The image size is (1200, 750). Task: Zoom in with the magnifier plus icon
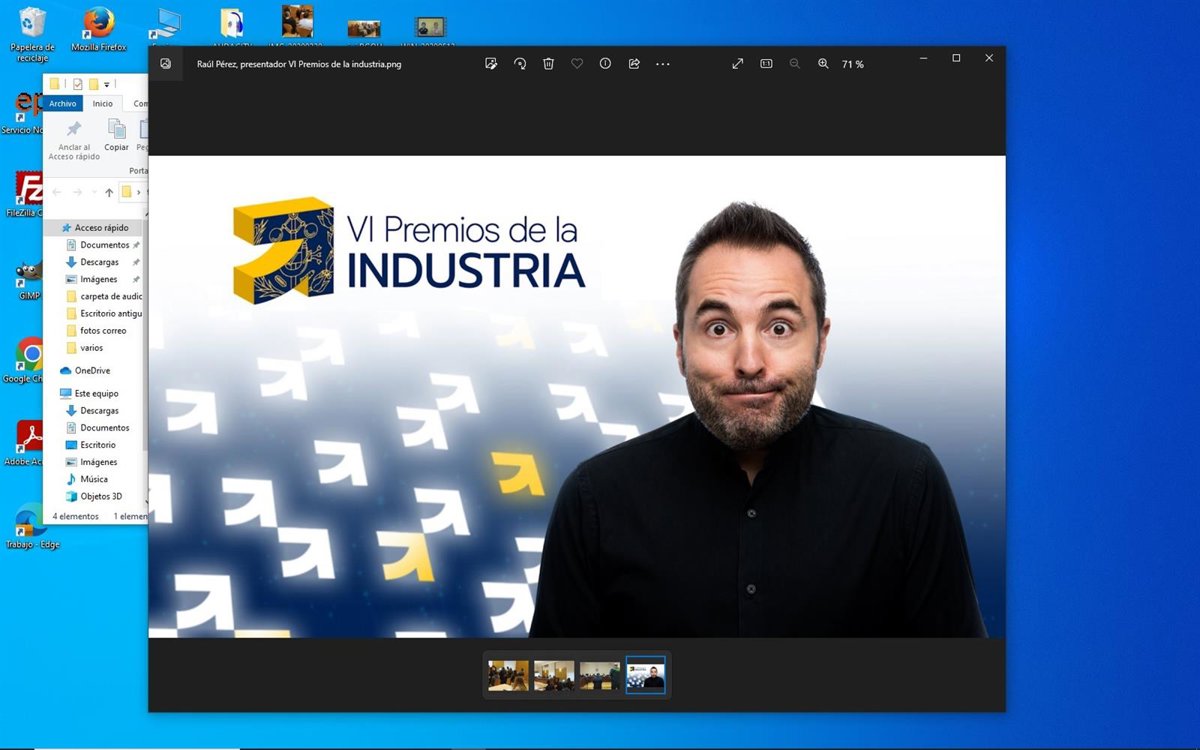(x=823, y=63)
